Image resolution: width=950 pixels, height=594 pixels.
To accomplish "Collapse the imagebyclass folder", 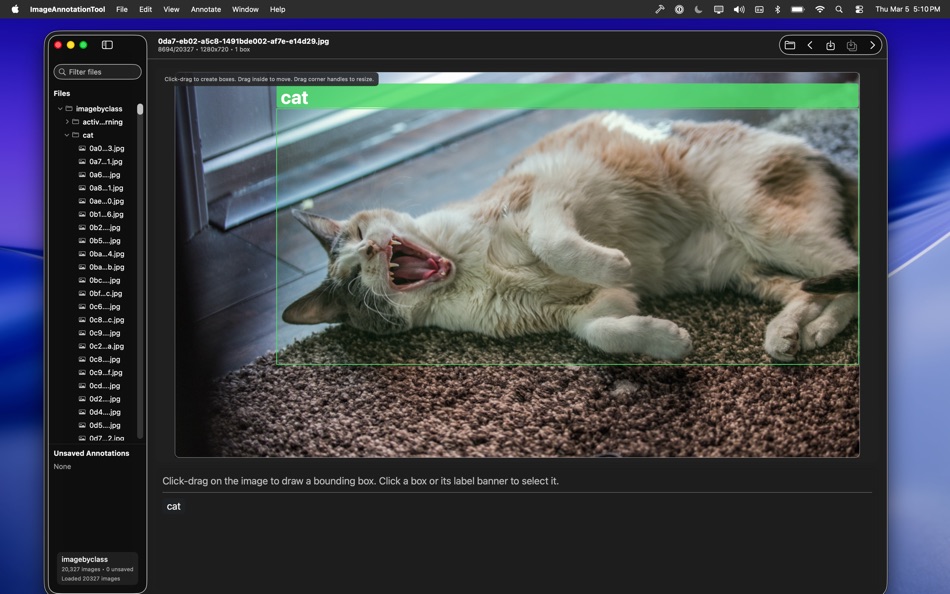I will tap(60, 108).
